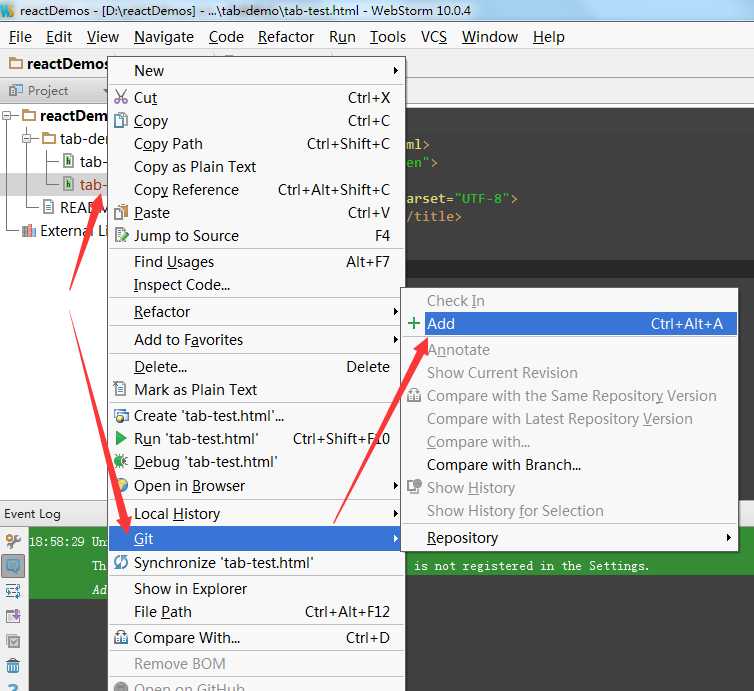
Task: Click the Show History icon
Action: click(414, 487)
